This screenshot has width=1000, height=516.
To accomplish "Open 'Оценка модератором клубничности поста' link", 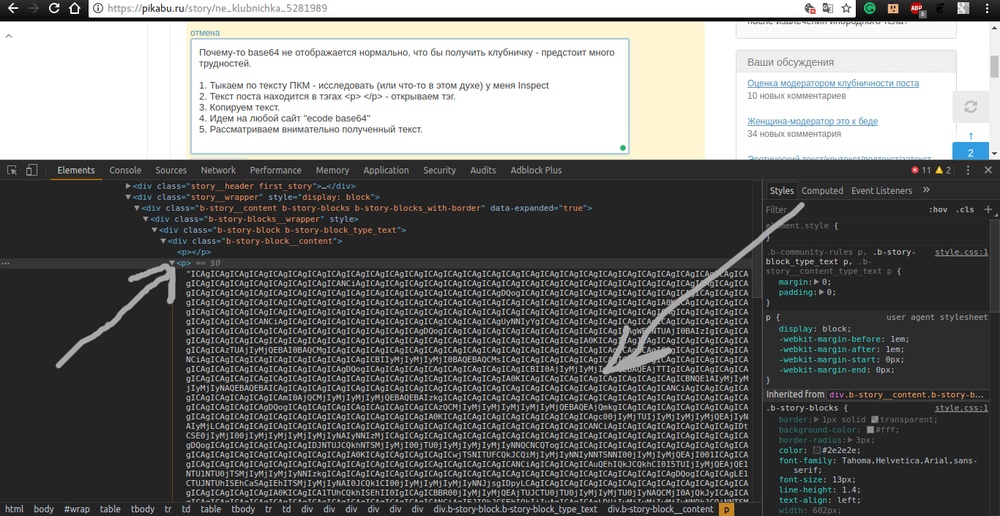I will click(833, 83).
